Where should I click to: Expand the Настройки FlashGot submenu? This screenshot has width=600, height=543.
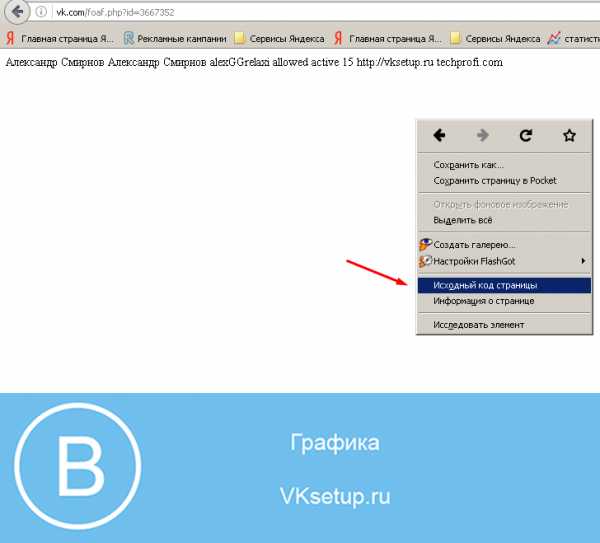(504, 261)
